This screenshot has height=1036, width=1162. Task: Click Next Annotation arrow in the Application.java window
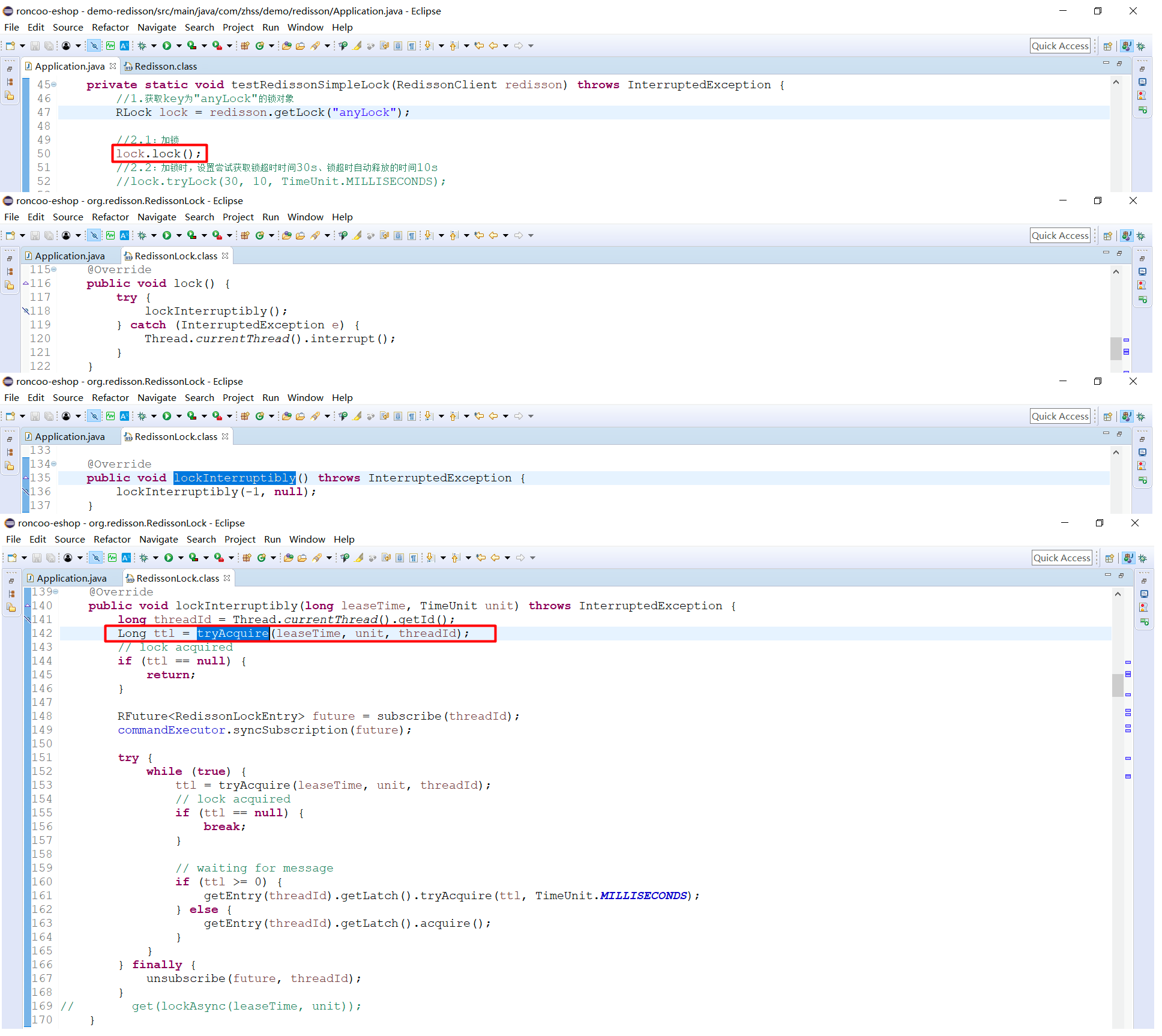pyautogui.click(x=429, y=46)
